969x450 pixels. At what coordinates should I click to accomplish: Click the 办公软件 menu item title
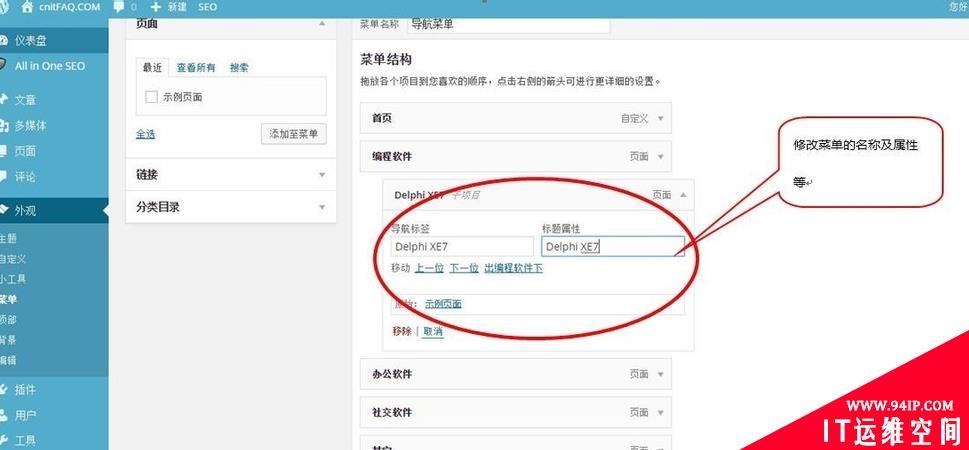tap(392, 374)
